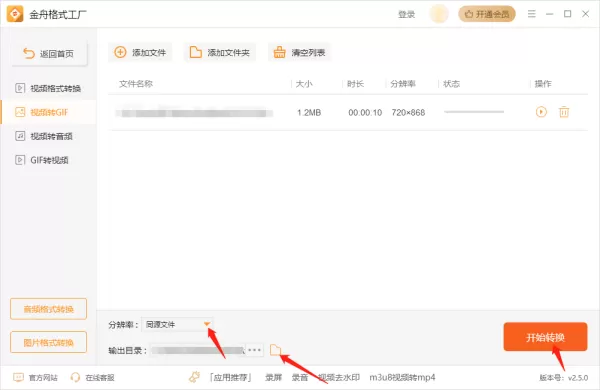600x390 pixels.
Task: Click the 操作 column header
Action: [543, 84]
